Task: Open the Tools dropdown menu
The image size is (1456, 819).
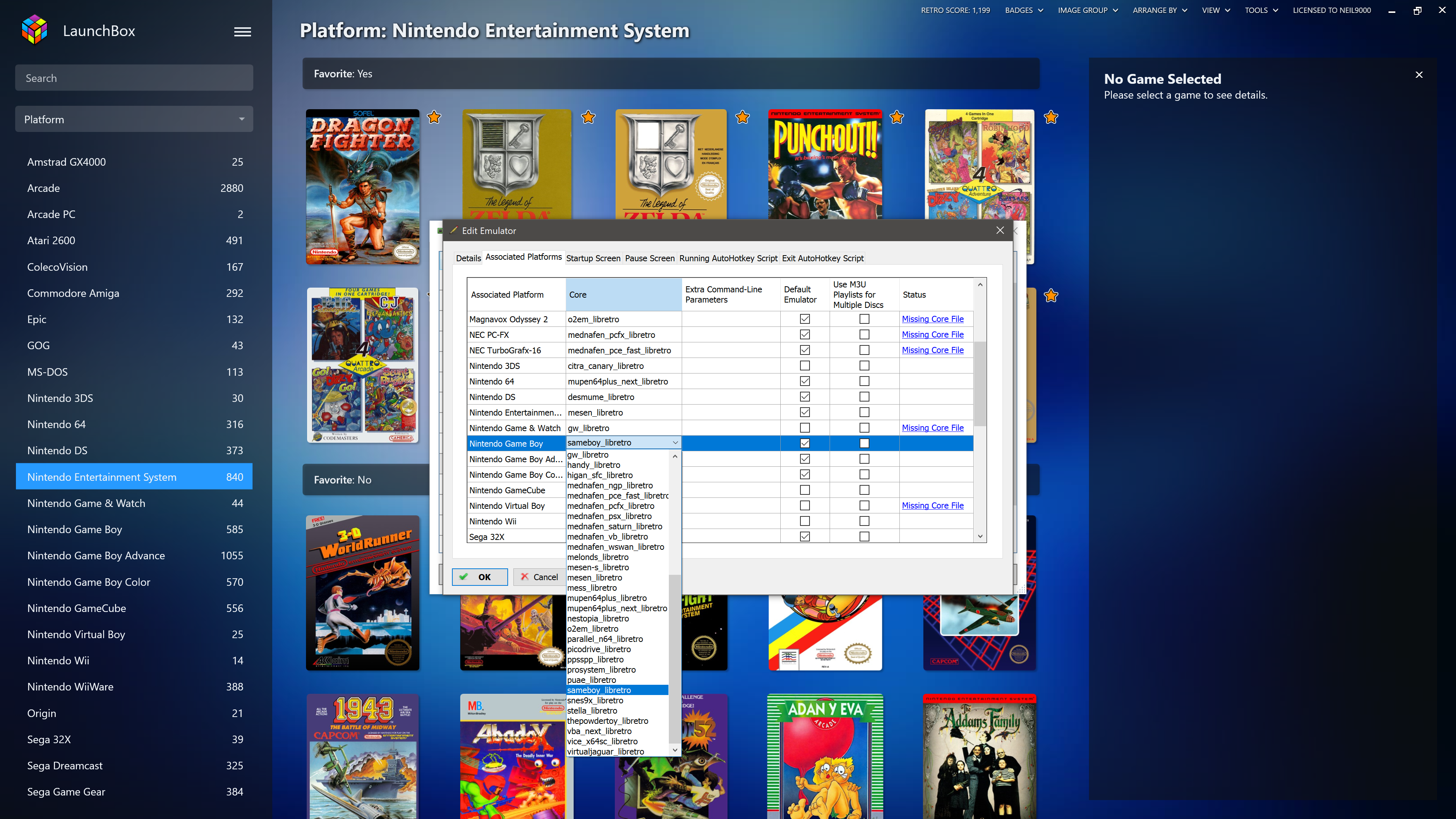Action: [1261, 10]
